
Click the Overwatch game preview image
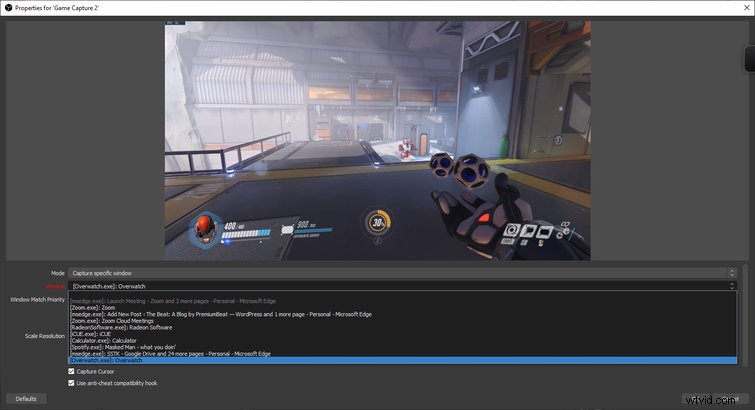pos(378,140)
